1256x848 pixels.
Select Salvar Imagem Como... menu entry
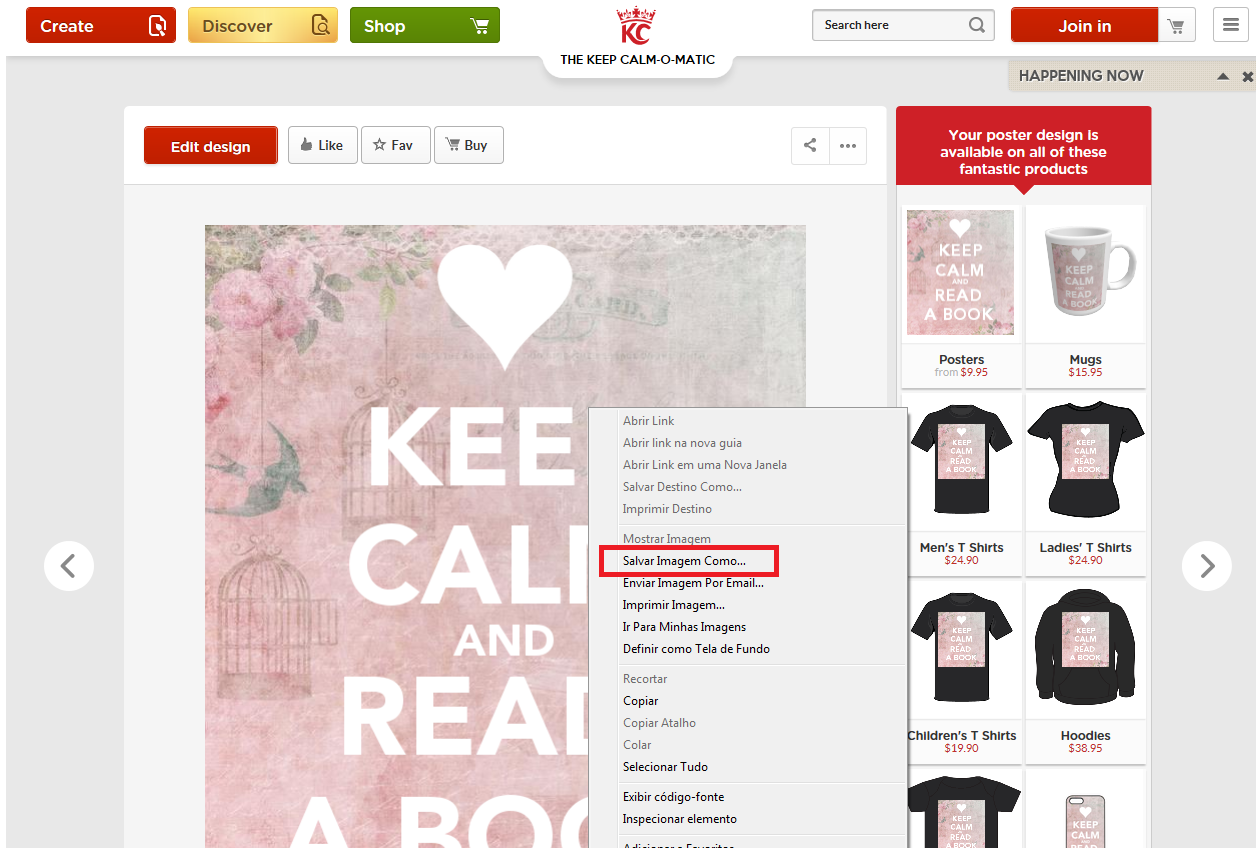[x=684, y=561]
